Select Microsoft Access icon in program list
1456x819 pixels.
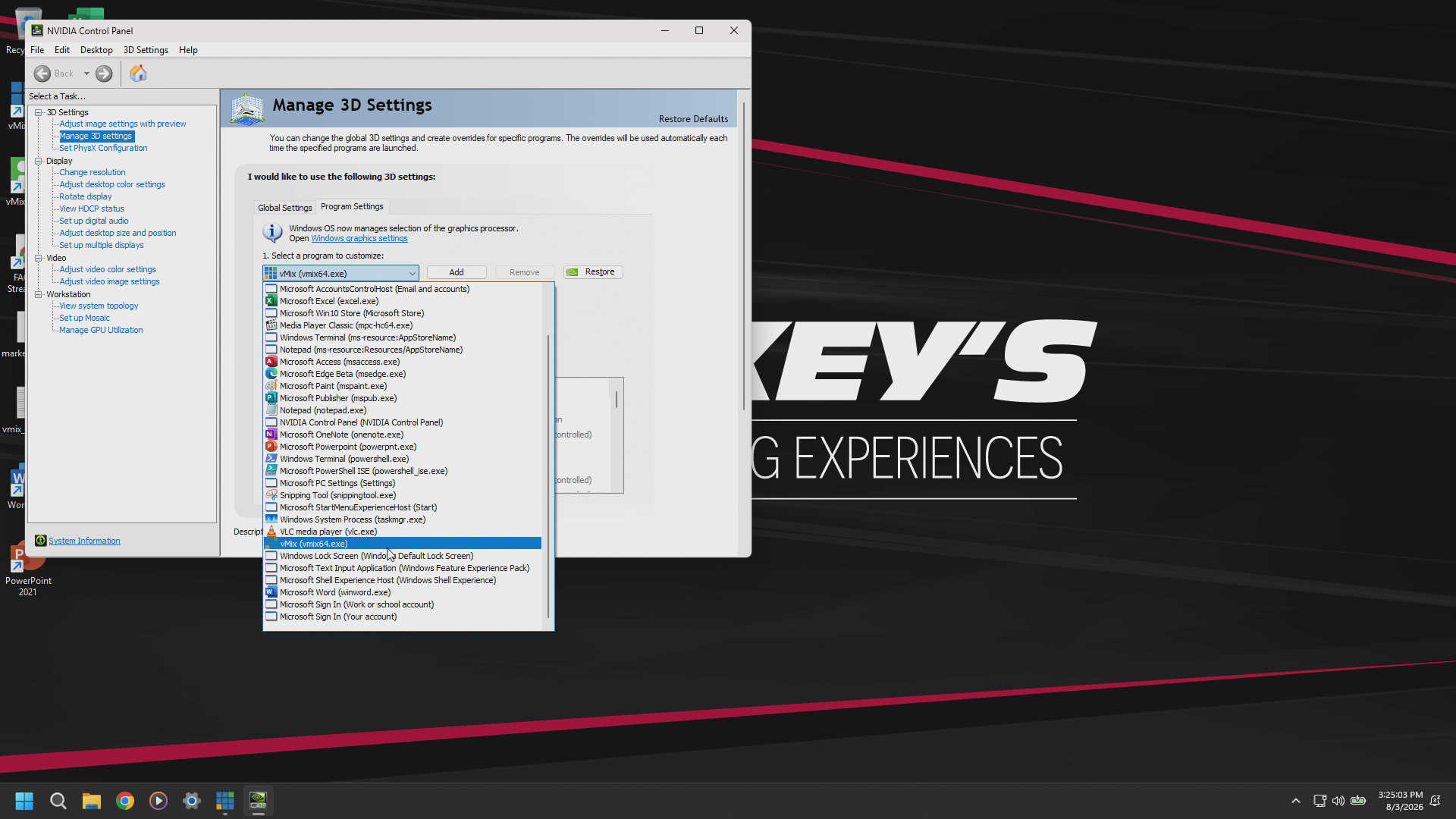click(271, 362)
